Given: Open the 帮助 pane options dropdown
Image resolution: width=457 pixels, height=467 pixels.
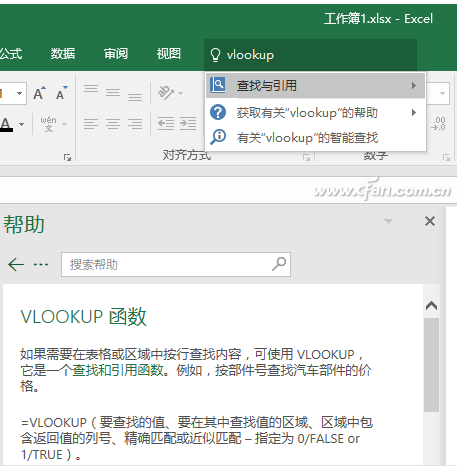Looking at the screenshot, I should (388, 221).
